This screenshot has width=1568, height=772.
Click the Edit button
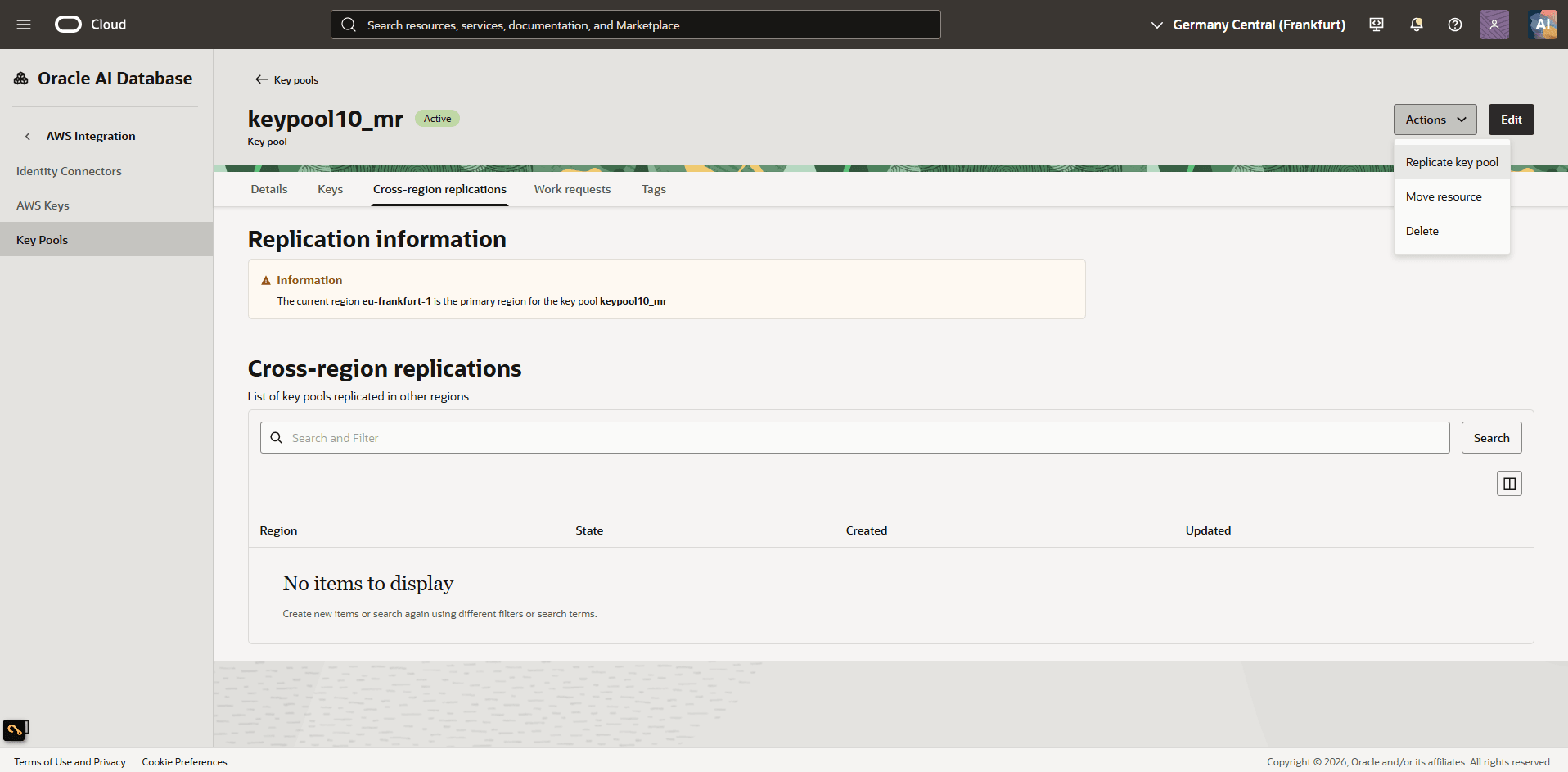click(1511, 120)
